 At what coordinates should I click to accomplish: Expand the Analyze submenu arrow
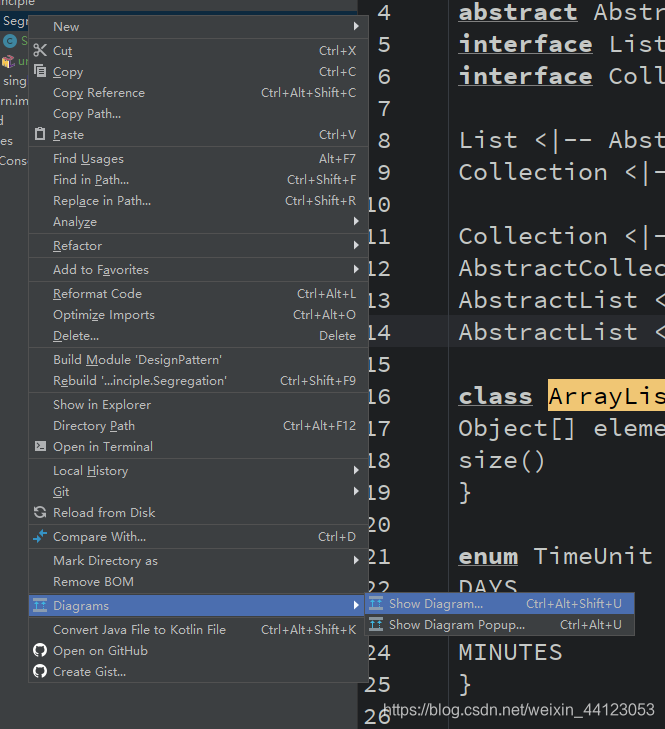(356, 221)
